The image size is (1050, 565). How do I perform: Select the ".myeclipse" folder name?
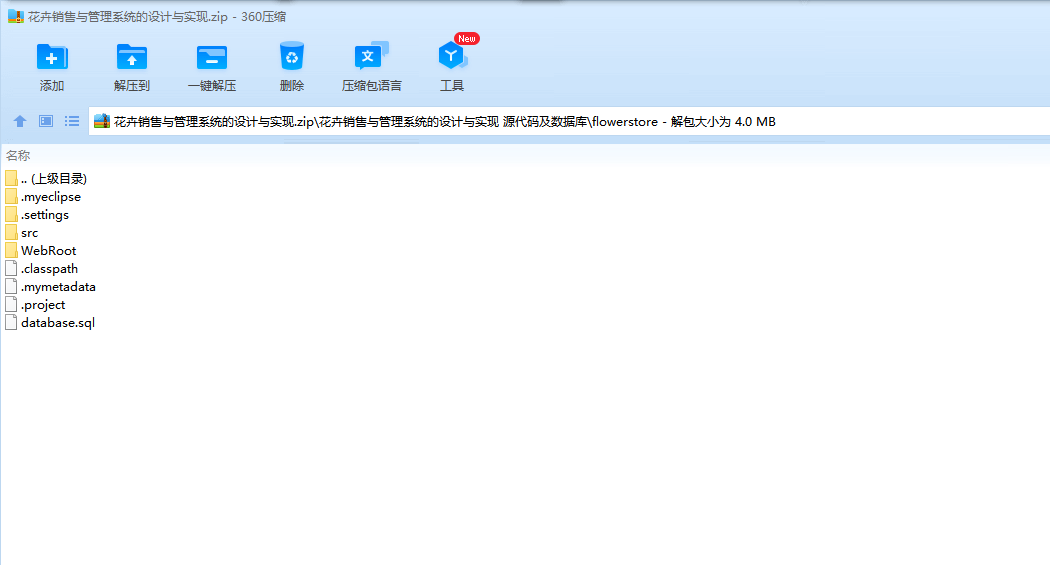coord(51,197)
